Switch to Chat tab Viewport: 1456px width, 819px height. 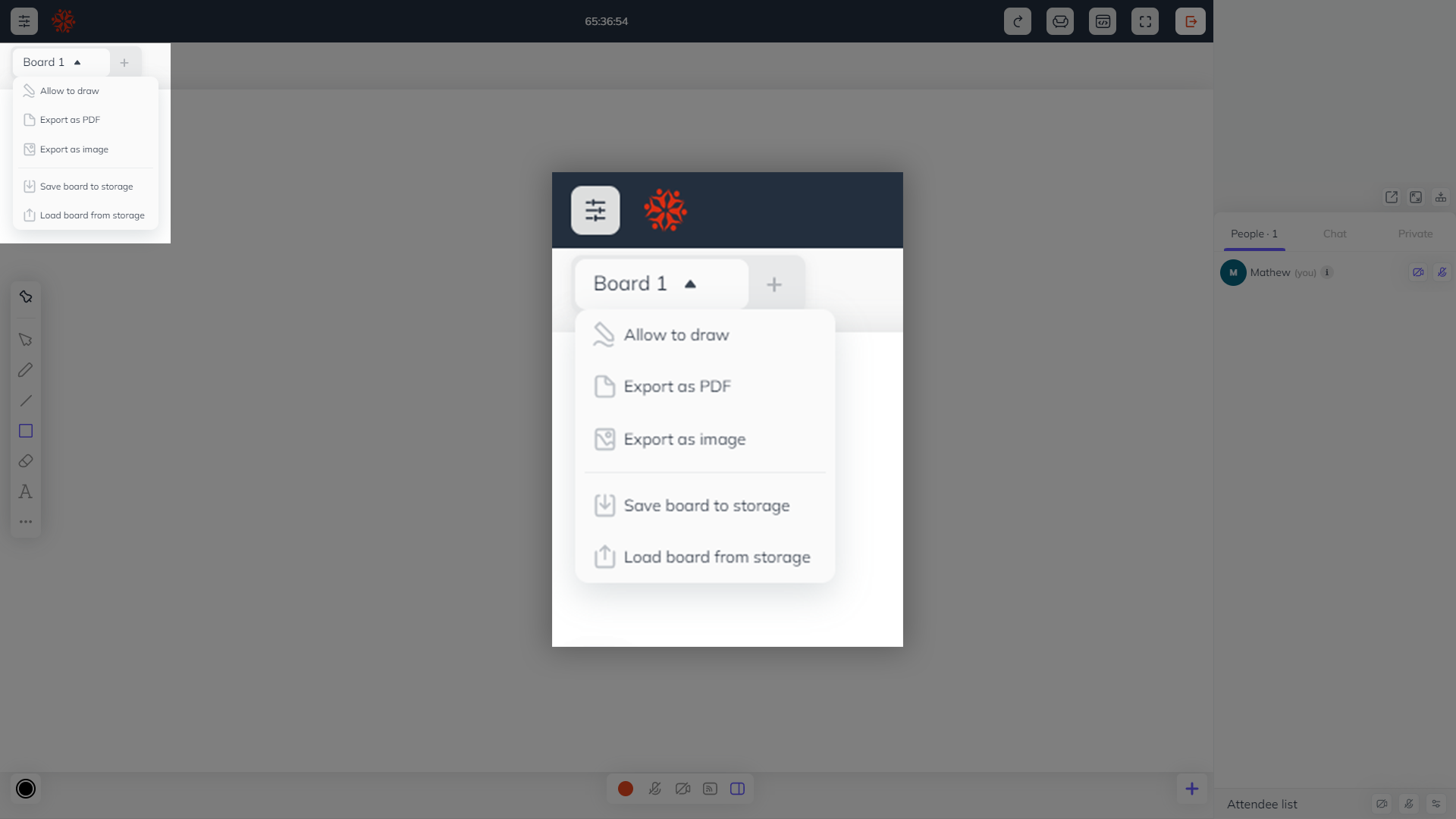(x=1335, y=233)
